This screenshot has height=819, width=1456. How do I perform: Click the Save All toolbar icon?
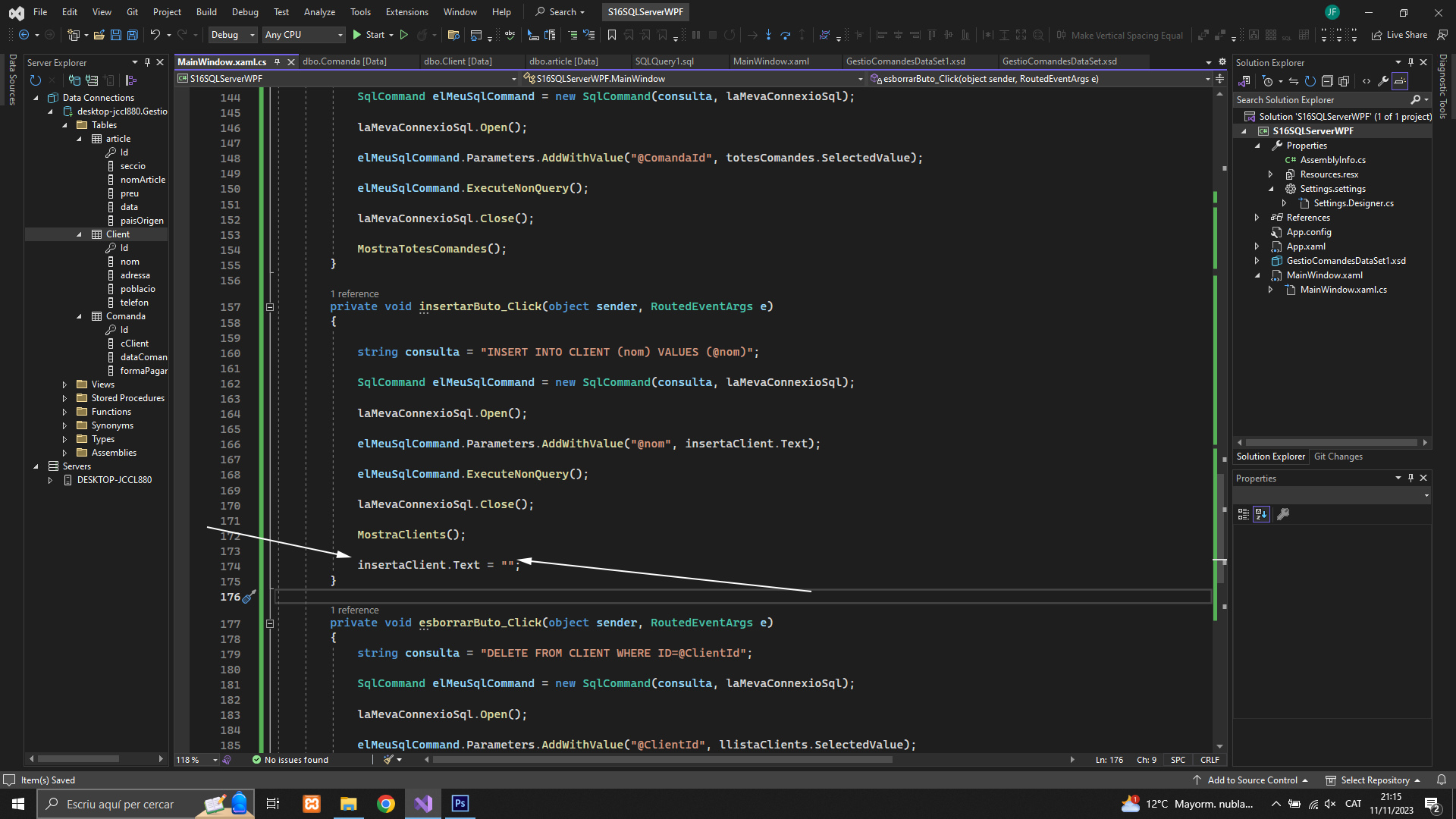point(133,35)
